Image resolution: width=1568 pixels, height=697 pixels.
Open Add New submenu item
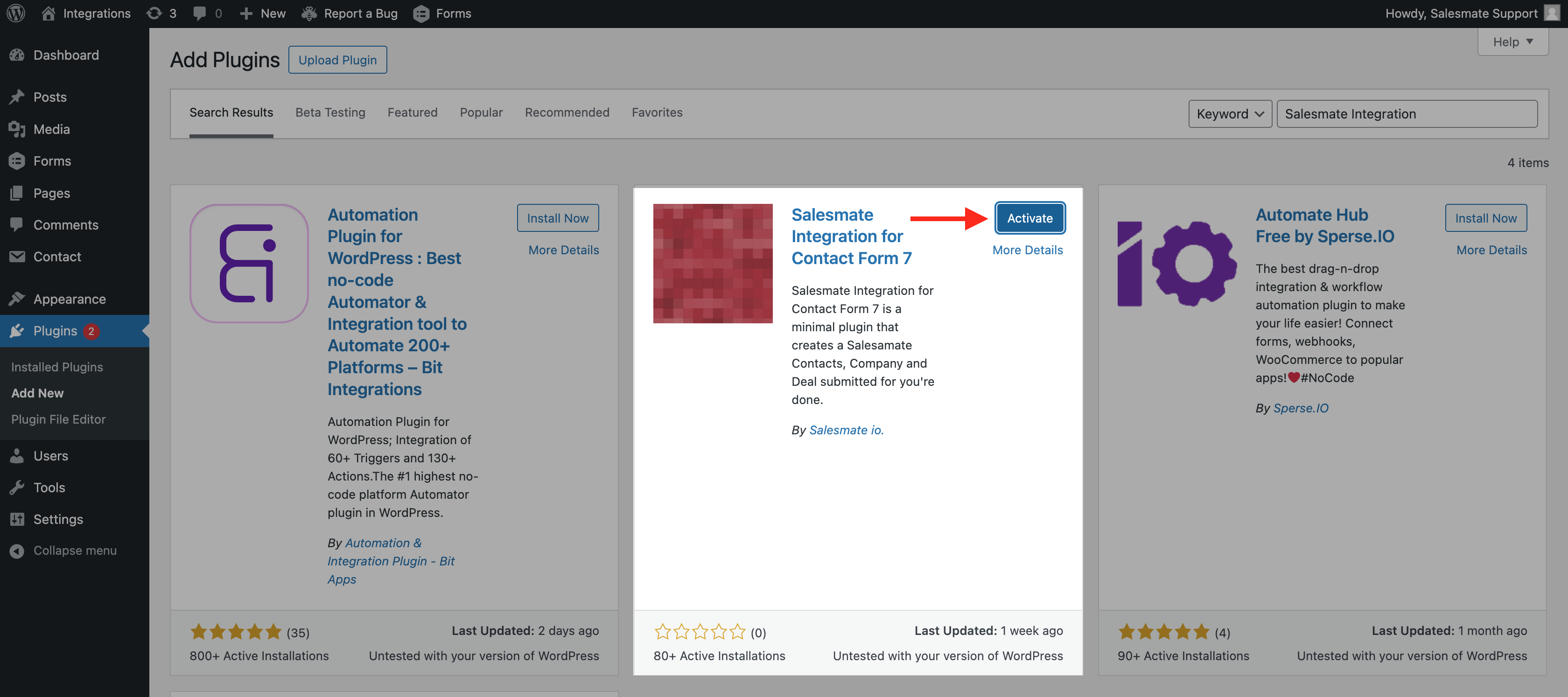(x=38, y=393)
